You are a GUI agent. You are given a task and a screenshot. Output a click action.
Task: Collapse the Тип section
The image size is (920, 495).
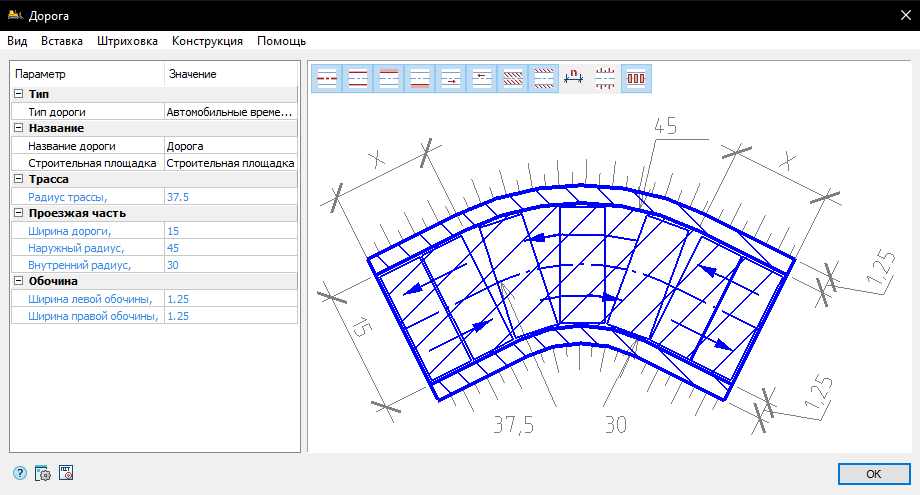point(18,94)
